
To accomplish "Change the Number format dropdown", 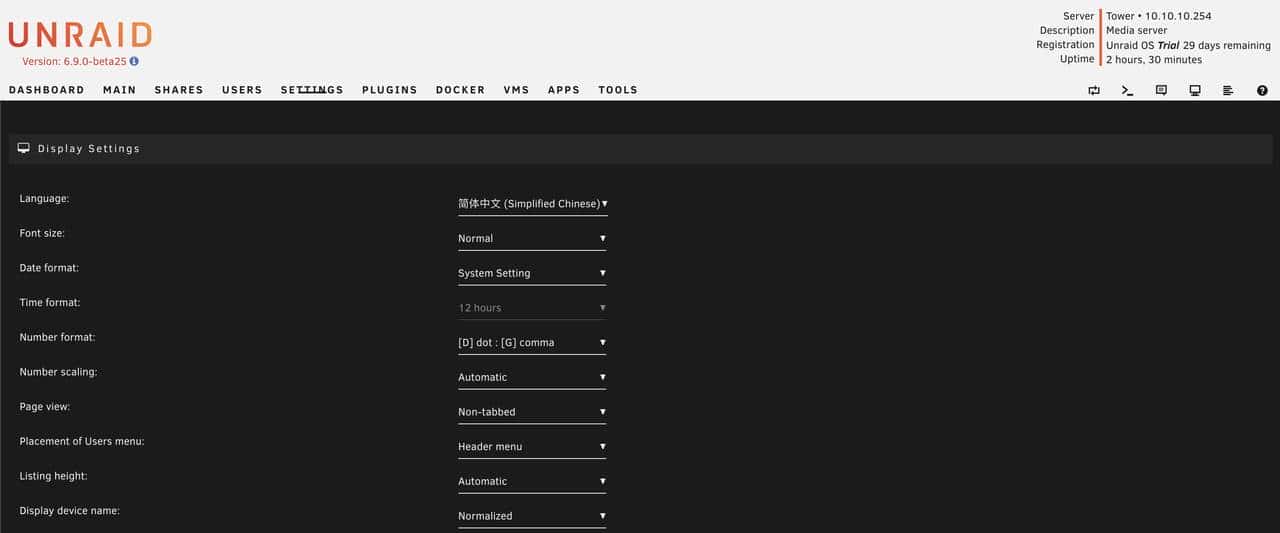I will click(x=532, y=343).
